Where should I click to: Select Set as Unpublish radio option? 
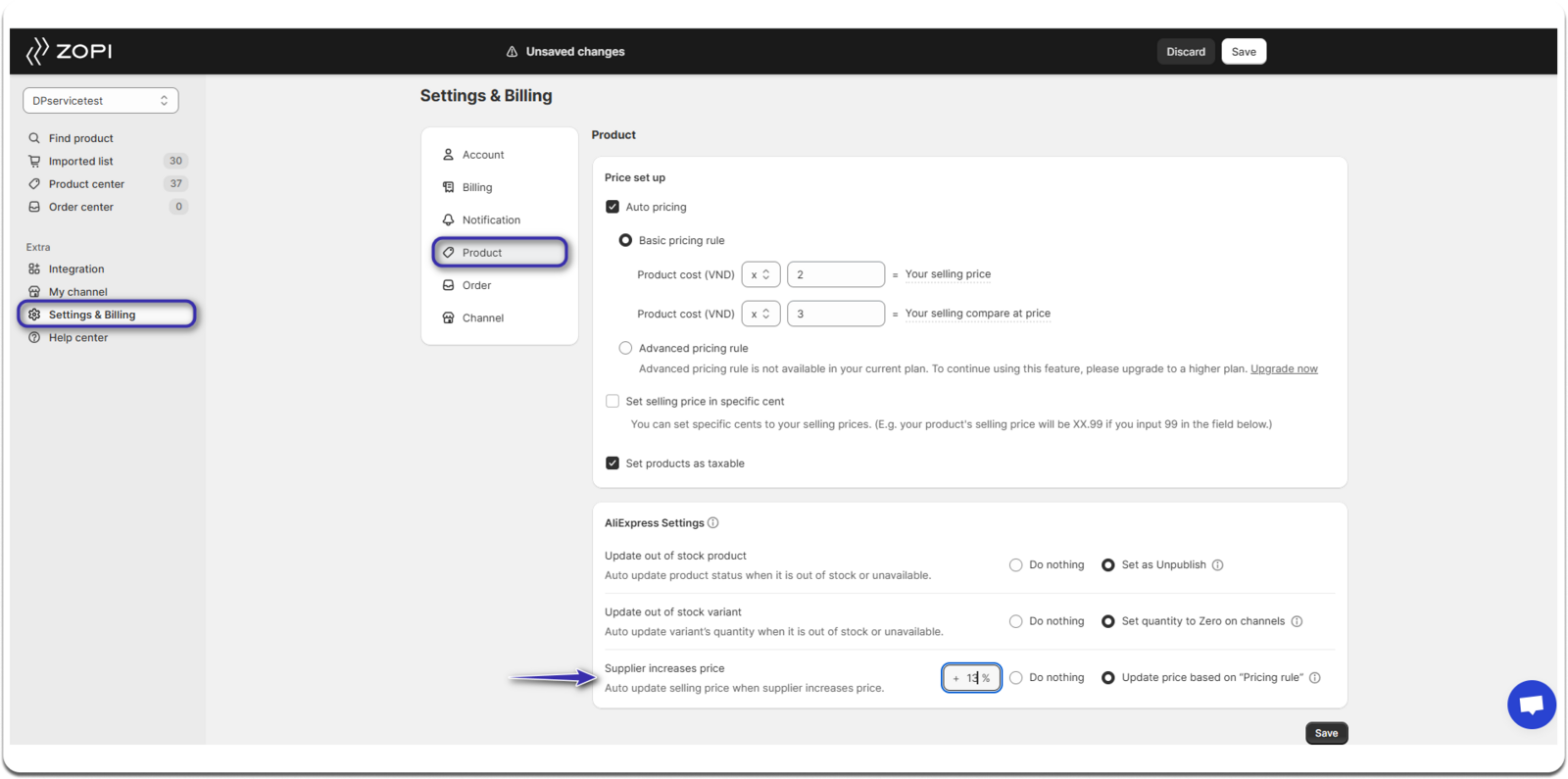click(1108, 565)
